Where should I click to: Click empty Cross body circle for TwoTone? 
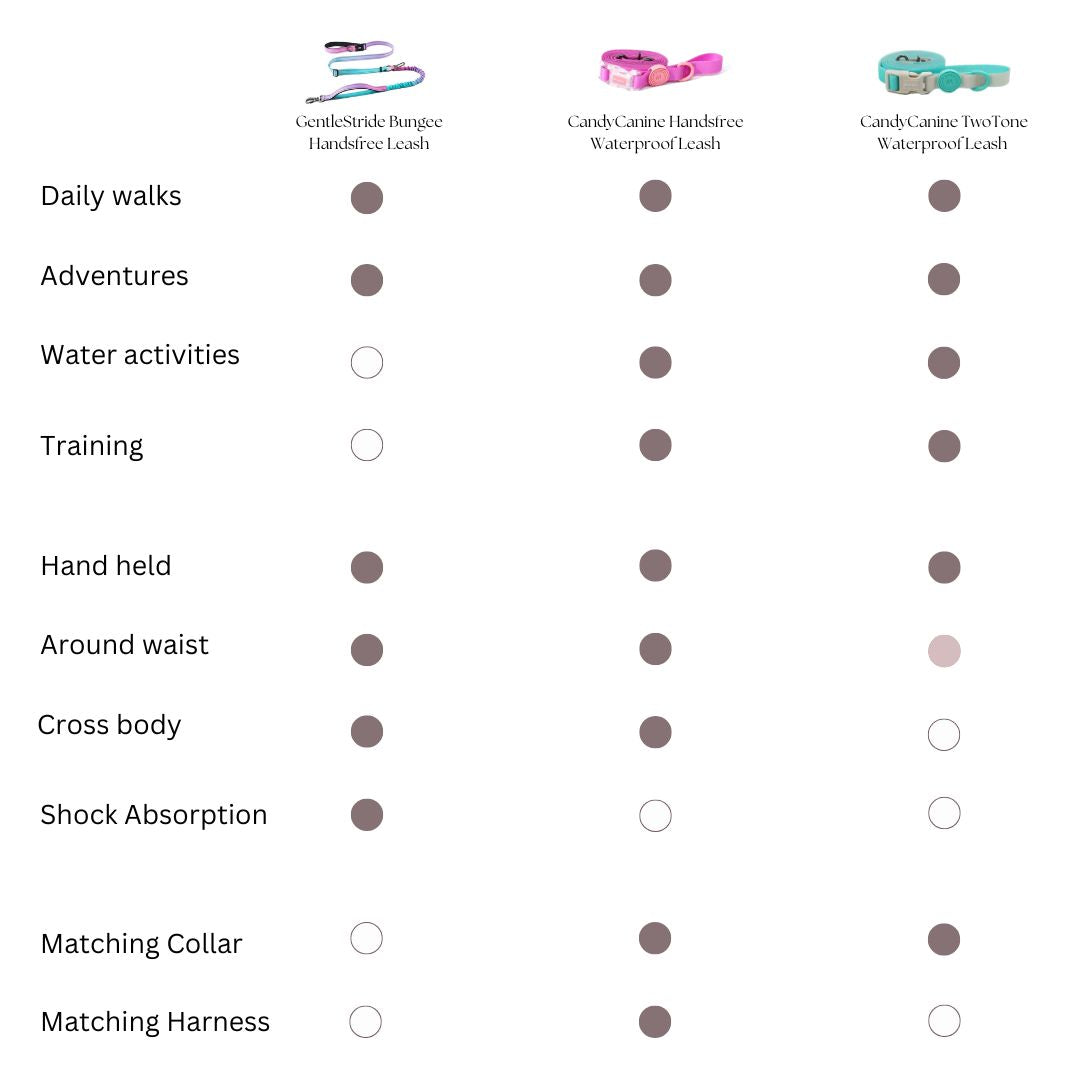[944, 735]
